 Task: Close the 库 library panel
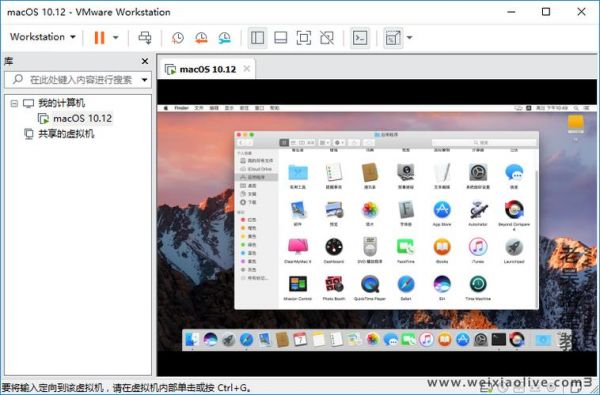click(x=145, y=61)
